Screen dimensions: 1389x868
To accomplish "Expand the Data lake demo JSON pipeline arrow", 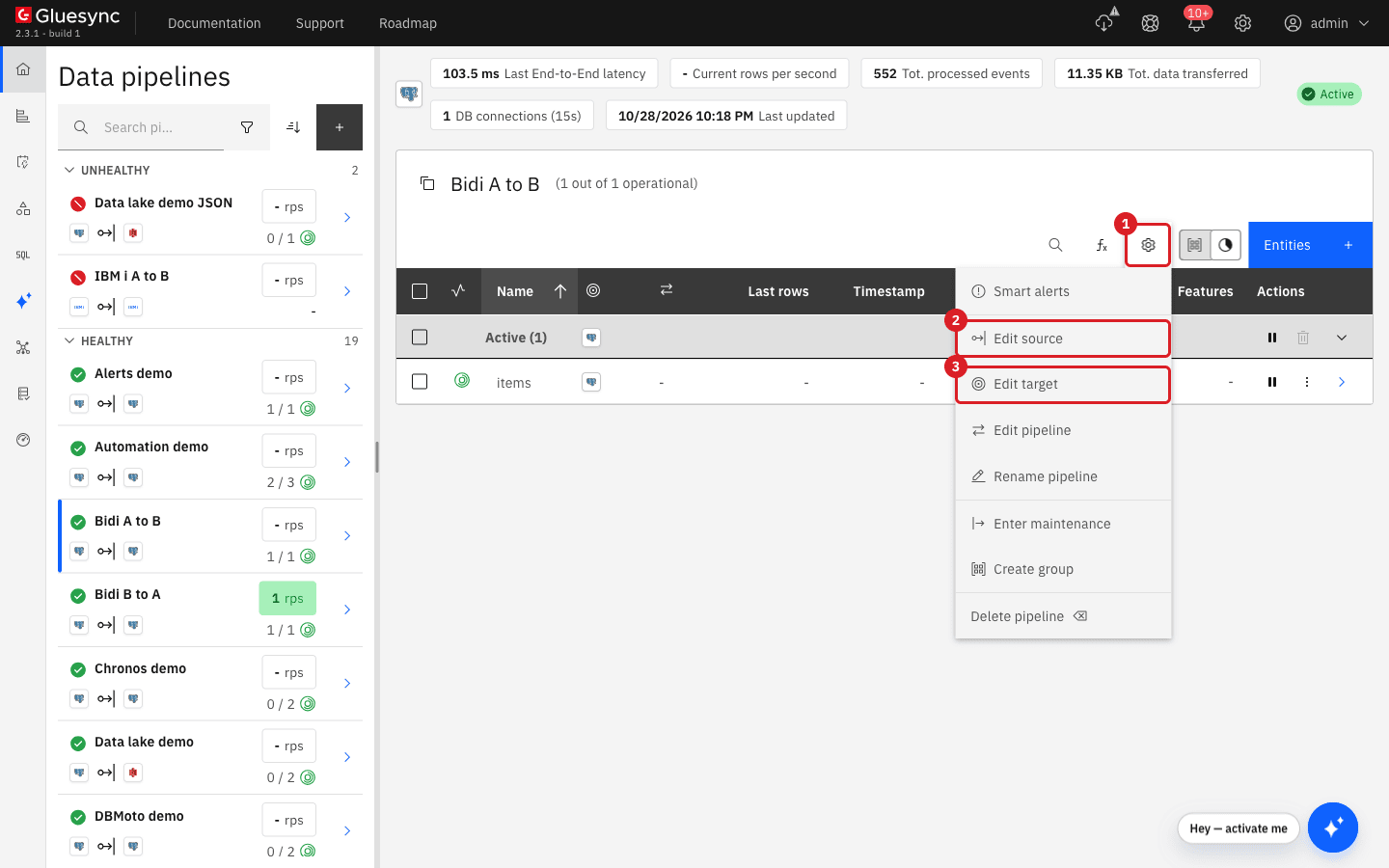I will 347,218.
